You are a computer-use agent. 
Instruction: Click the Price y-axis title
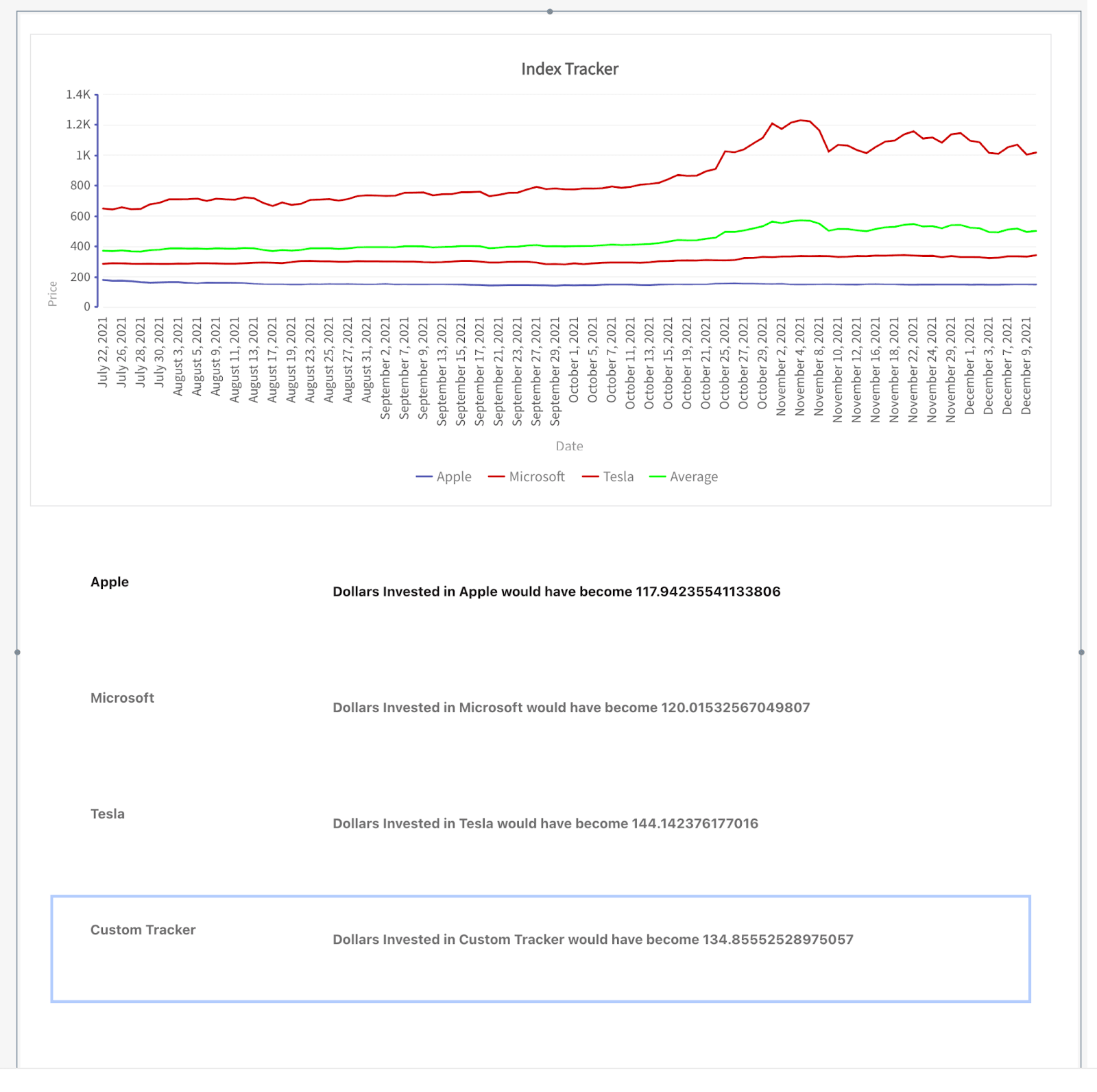(x=52, y=293)
